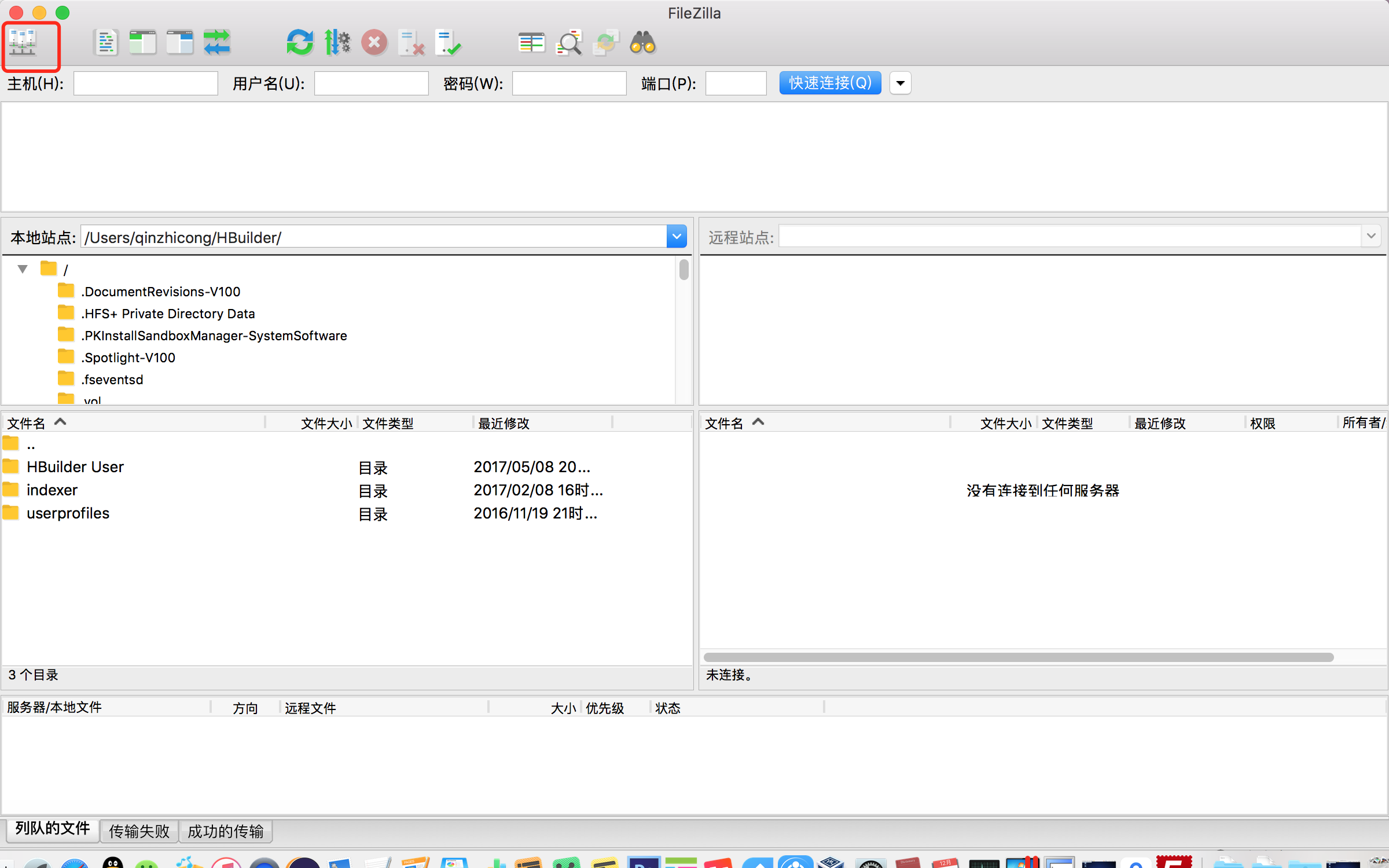This screenshot has height=868, width=1389.
Task: Cancel the current operation red button
Action: (x=374, y=43)
